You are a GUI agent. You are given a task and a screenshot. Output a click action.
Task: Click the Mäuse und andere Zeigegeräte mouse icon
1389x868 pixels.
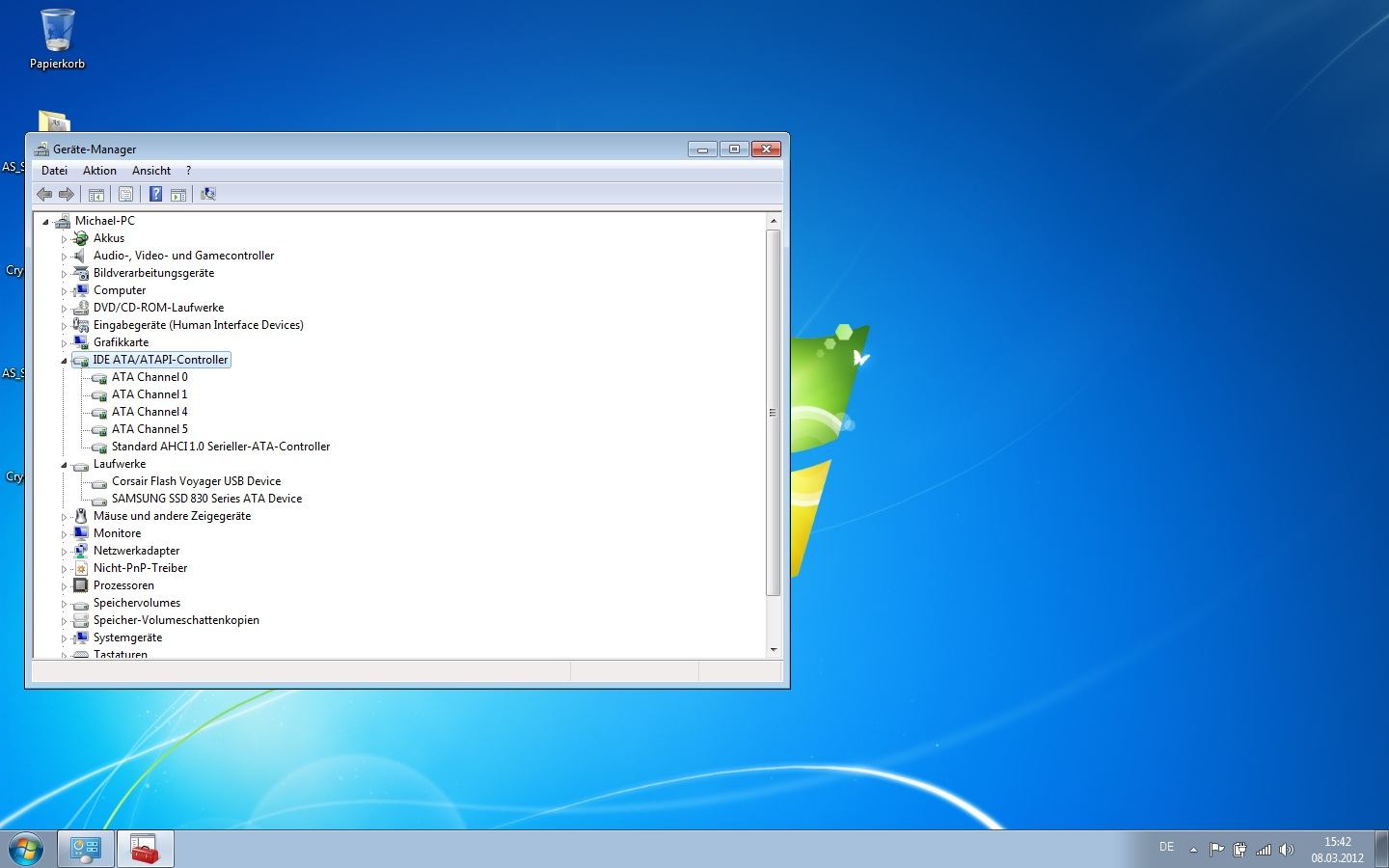81,516
